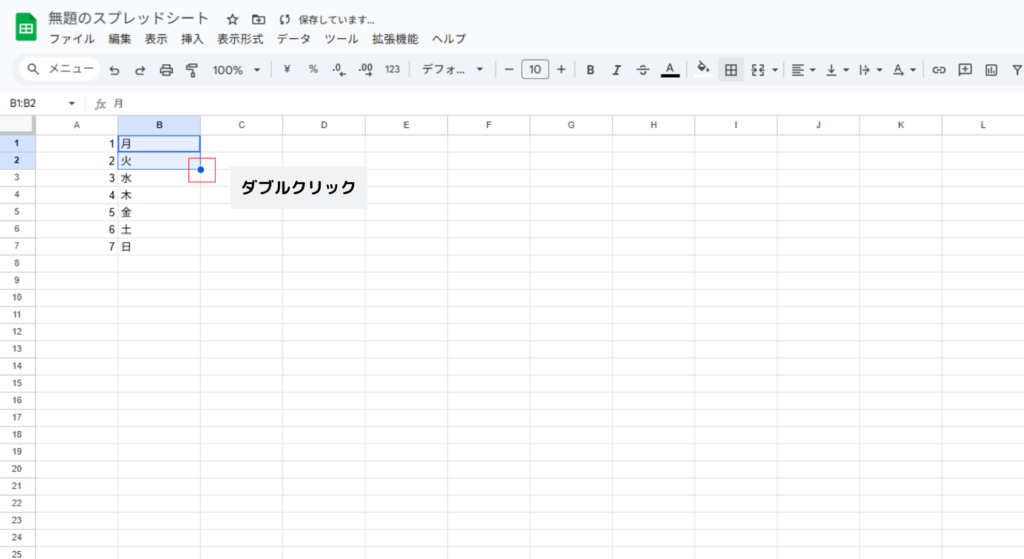
Task: Open the 100% zoom dropdown
Action: [x=236, y=70]
